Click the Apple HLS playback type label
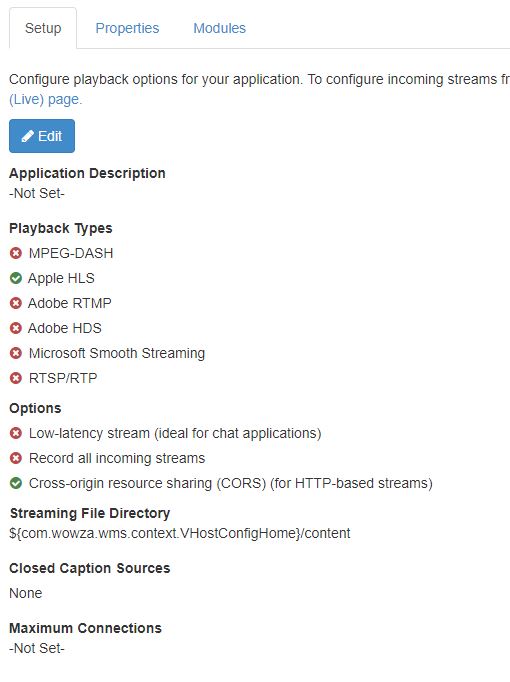Image resolution: width=510 pixels, height=682 pixels. click(x=61, y=278)
